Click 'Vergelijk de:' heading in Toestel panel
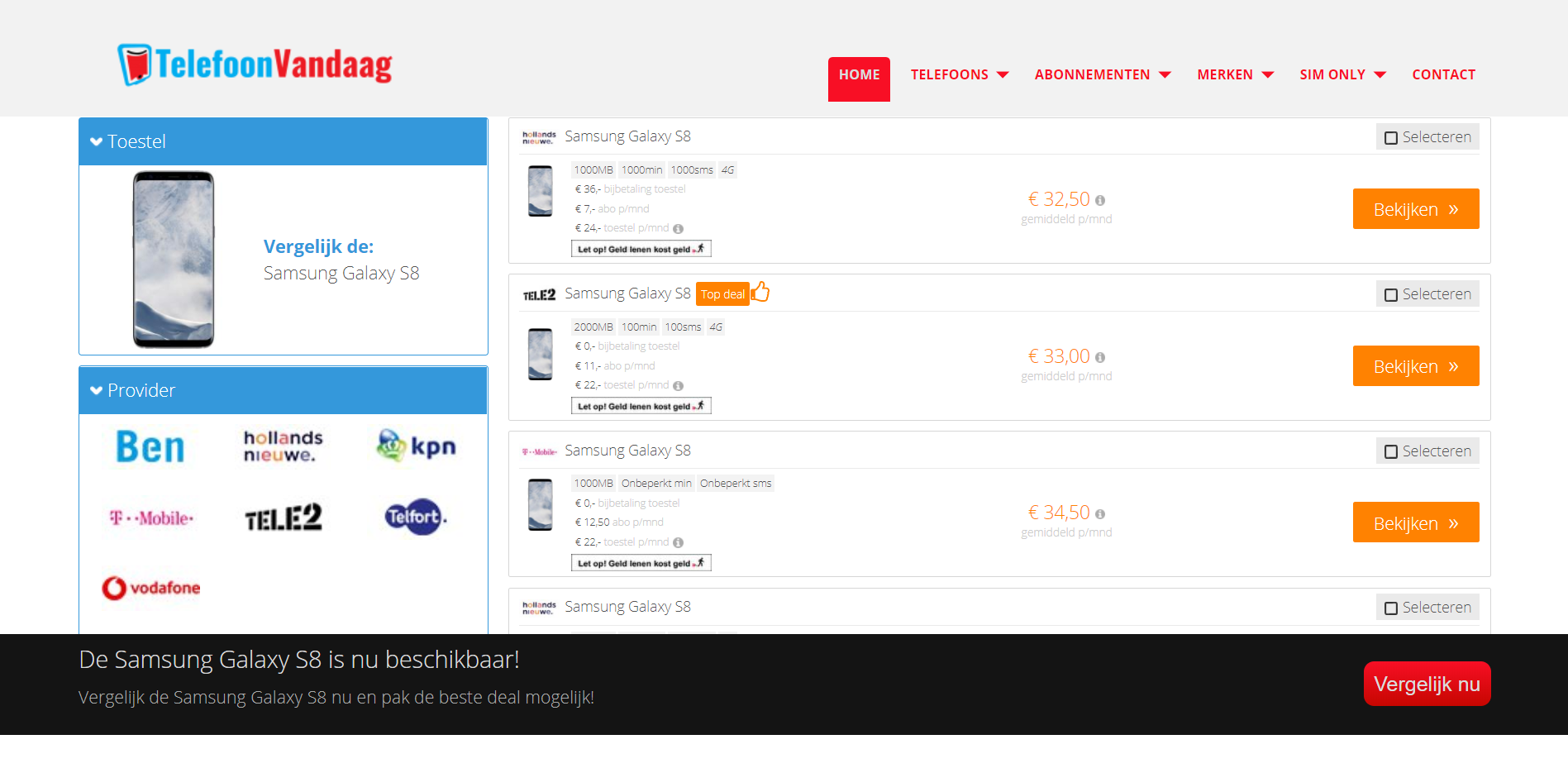 tap(318, 246)
